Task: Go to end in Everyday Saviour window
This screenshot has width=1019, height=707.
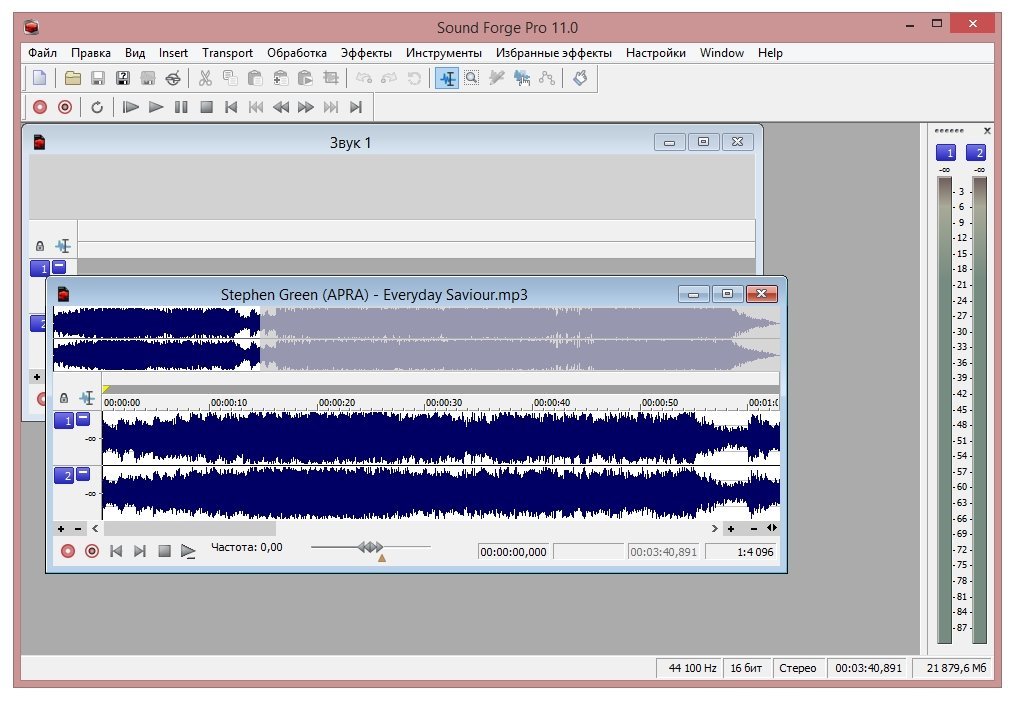Action: (140, 551)
